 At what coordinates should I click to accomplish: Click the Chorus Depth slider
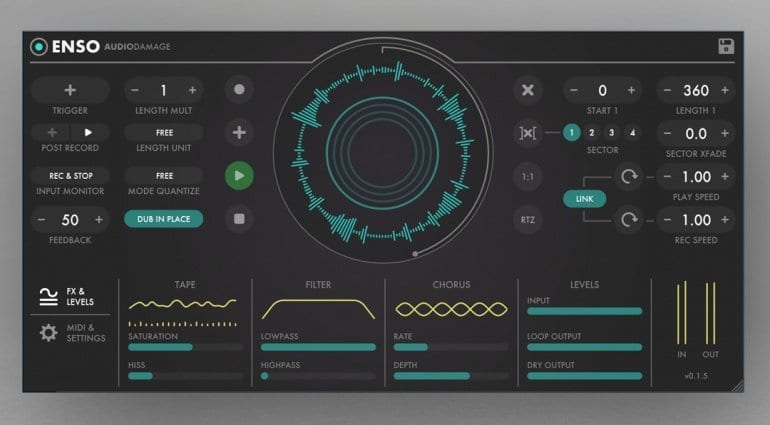click(x=451, y=376)
